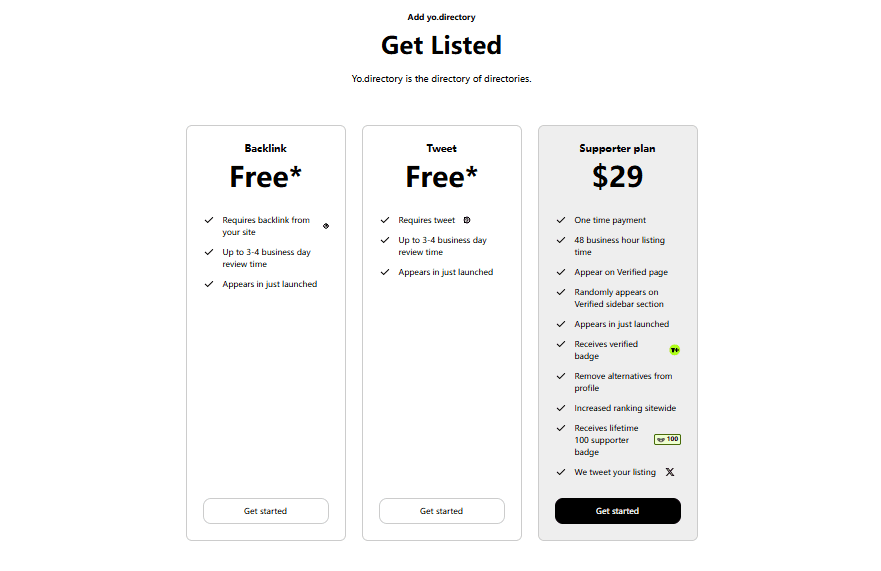This screenshot has height=571, width=881.
Task: Click the icon beside Requires backlink text
Action: 326,226
